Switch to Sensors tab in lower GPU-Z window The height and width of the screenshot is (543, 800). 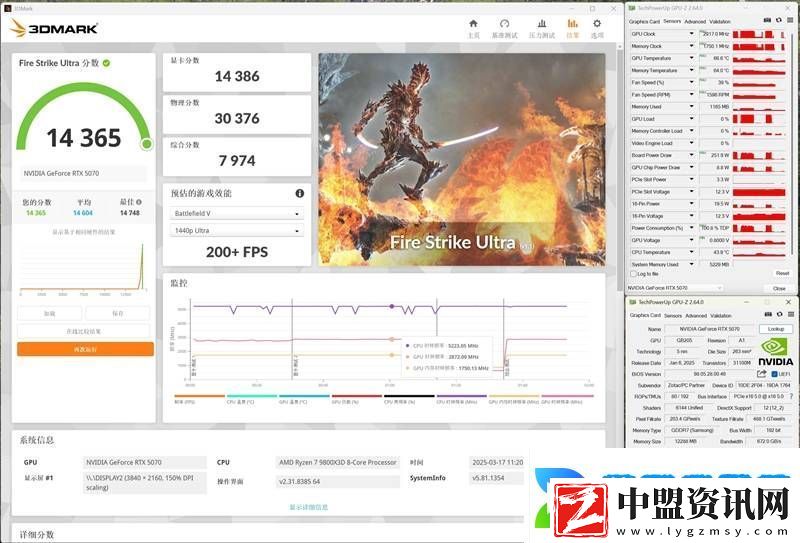coord(672,315)
